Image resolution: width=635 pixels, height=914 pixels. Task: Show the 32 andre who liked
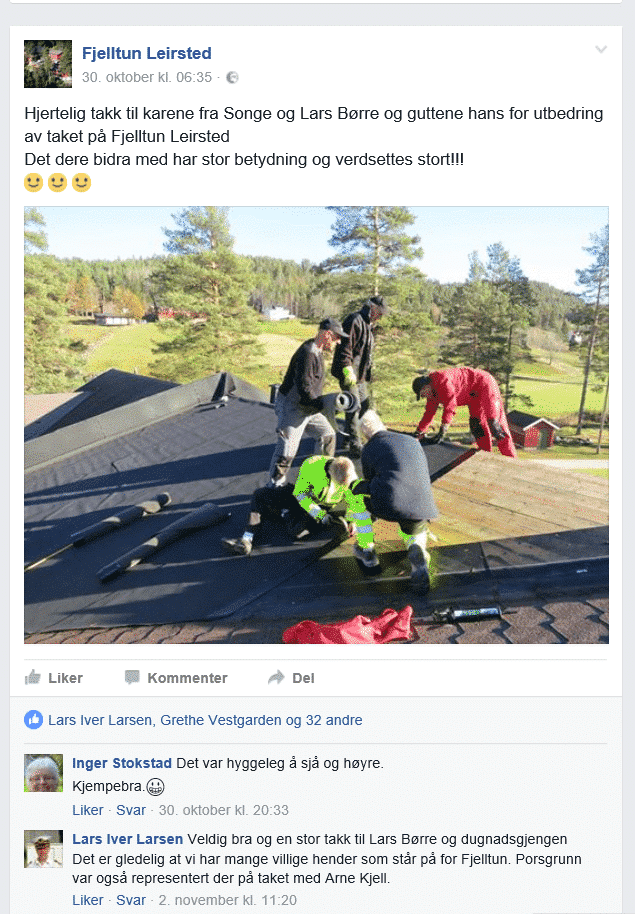pyautogui.click(x=334, y=720)
